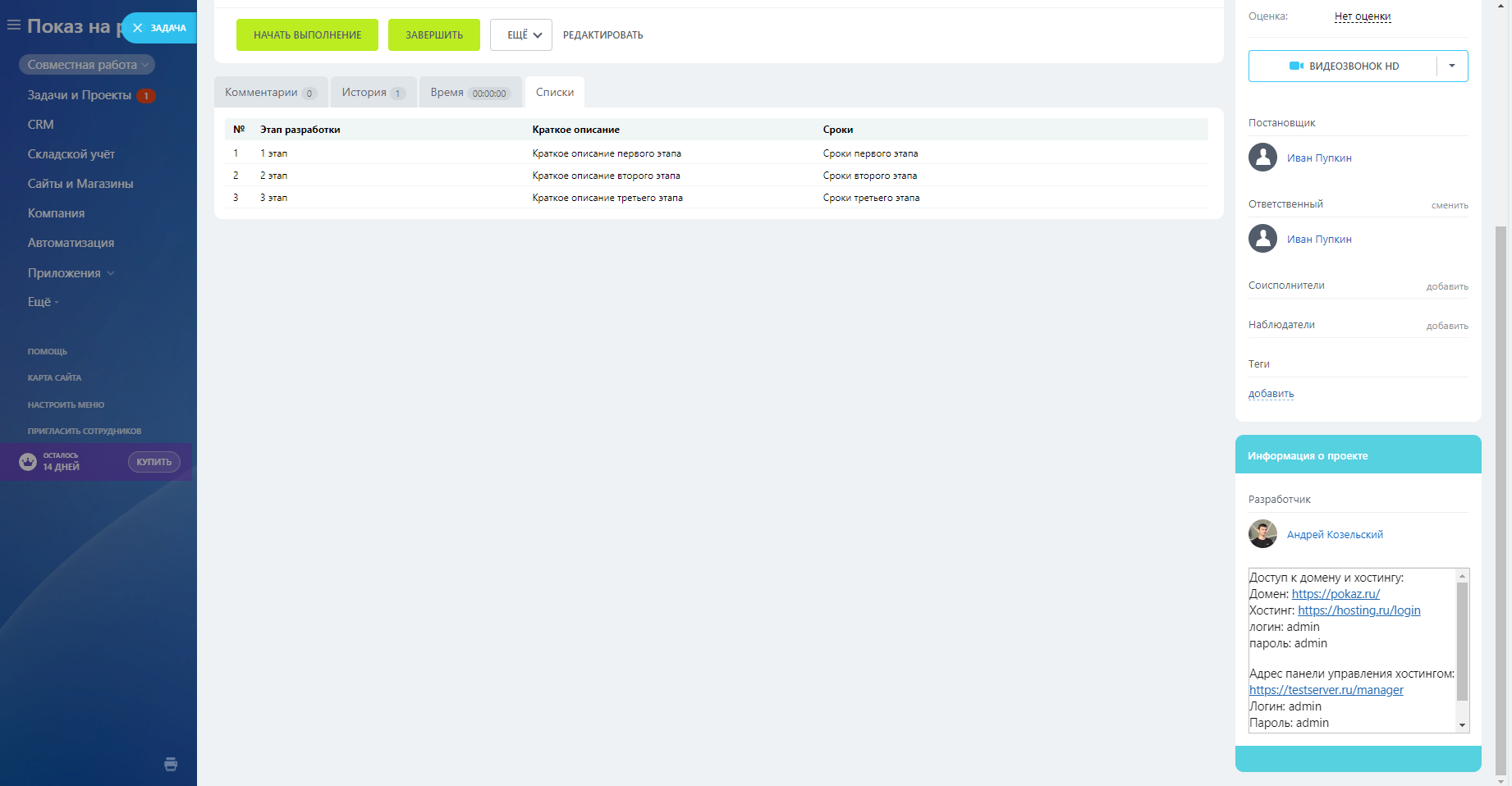This screenshot has height=786, width=1512.
Task: Click добавить next to Наблюдатели
Action: 1447,326
